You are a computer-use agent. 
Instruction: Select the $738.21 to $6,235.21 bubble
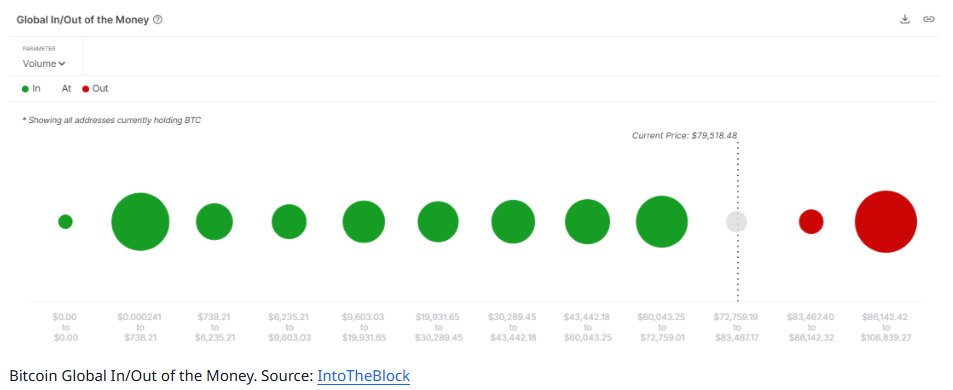point(215,222)
